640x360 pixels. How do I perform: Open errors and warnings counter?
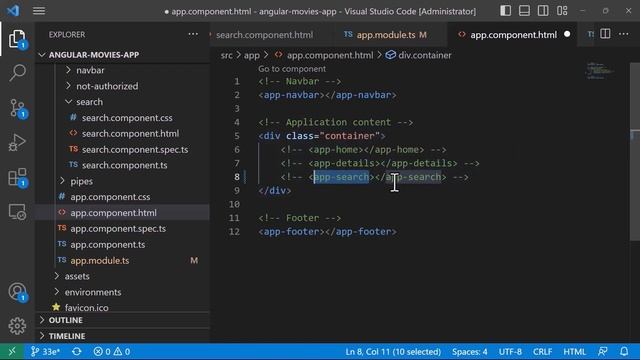(x=111, y=351)
